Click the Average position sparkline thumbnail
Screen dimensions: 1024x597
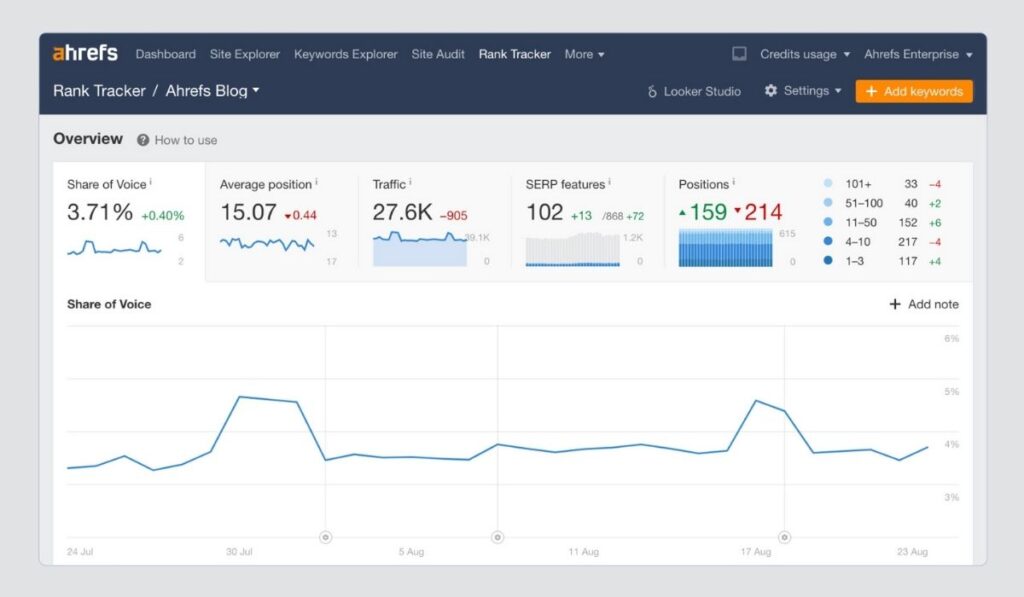[267, 244]
